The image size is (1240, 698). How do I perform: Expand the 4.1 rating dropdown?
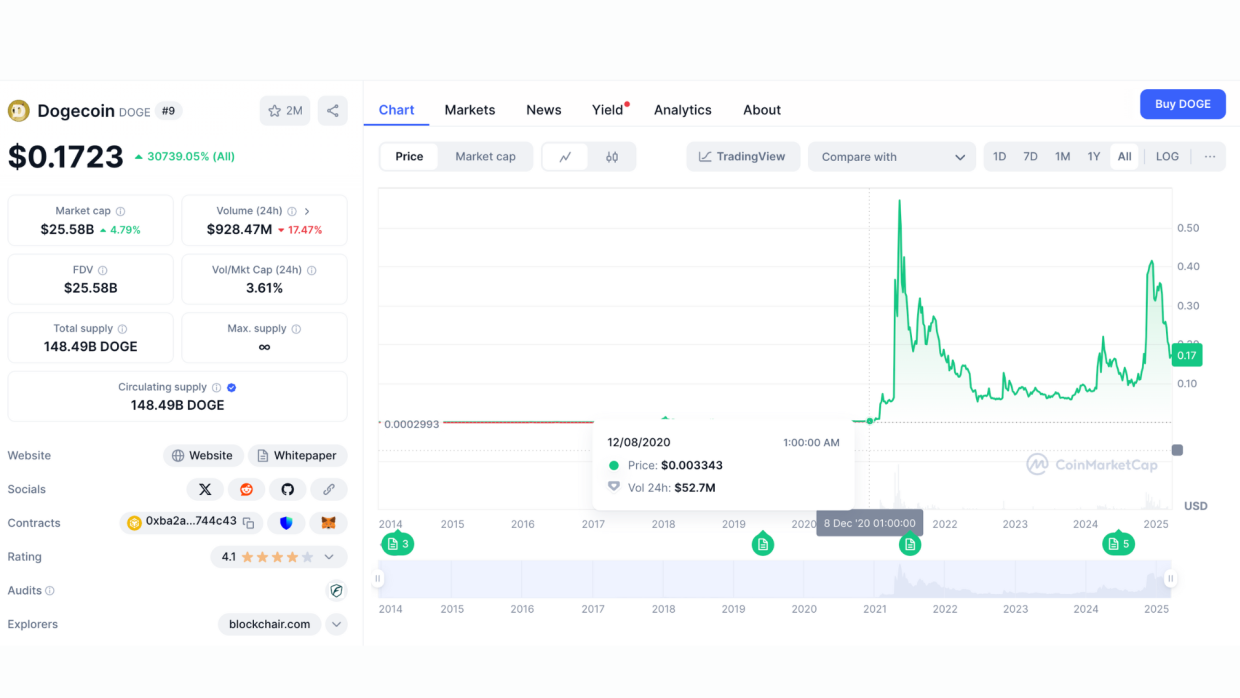click(x=329, y=557)
